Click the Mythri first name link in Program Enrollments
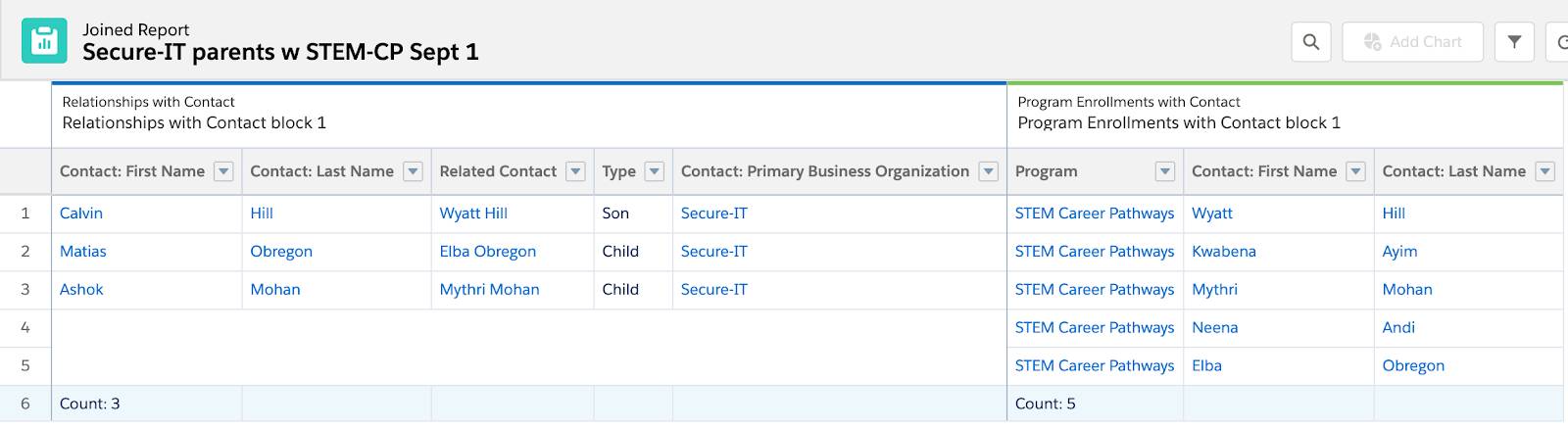Image resolution: width=1568 pixels, height=428 pixels. [x=1214, y=290]
